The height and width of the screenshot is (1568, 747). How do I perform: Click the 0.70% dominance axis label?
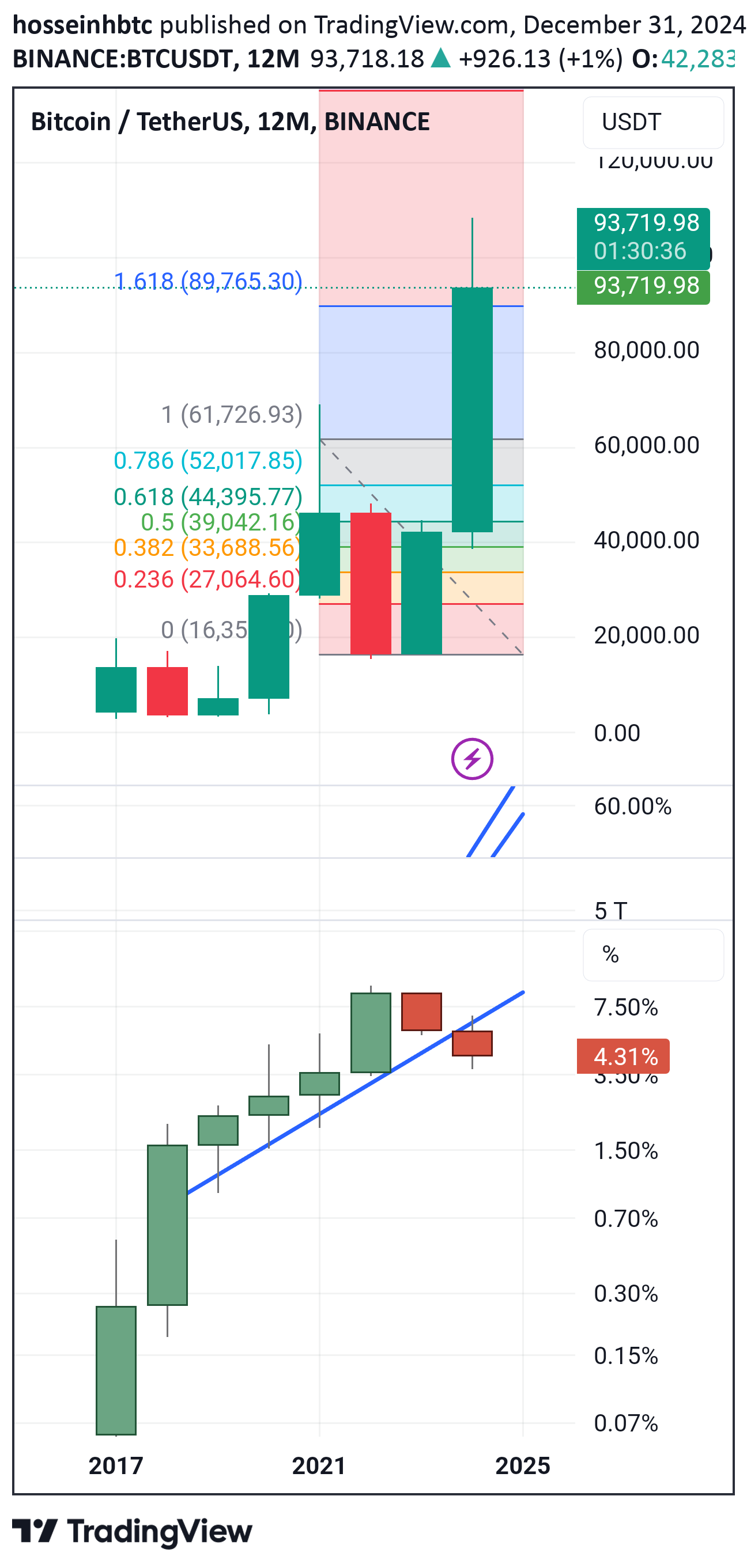coord(627,1219)
